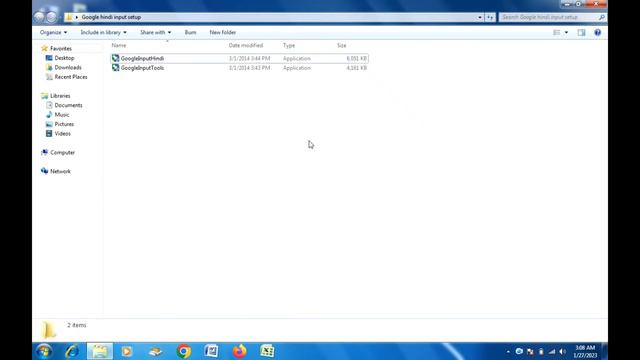Go back with the Back arrow
640x360 pixels.
coord(39,17)
